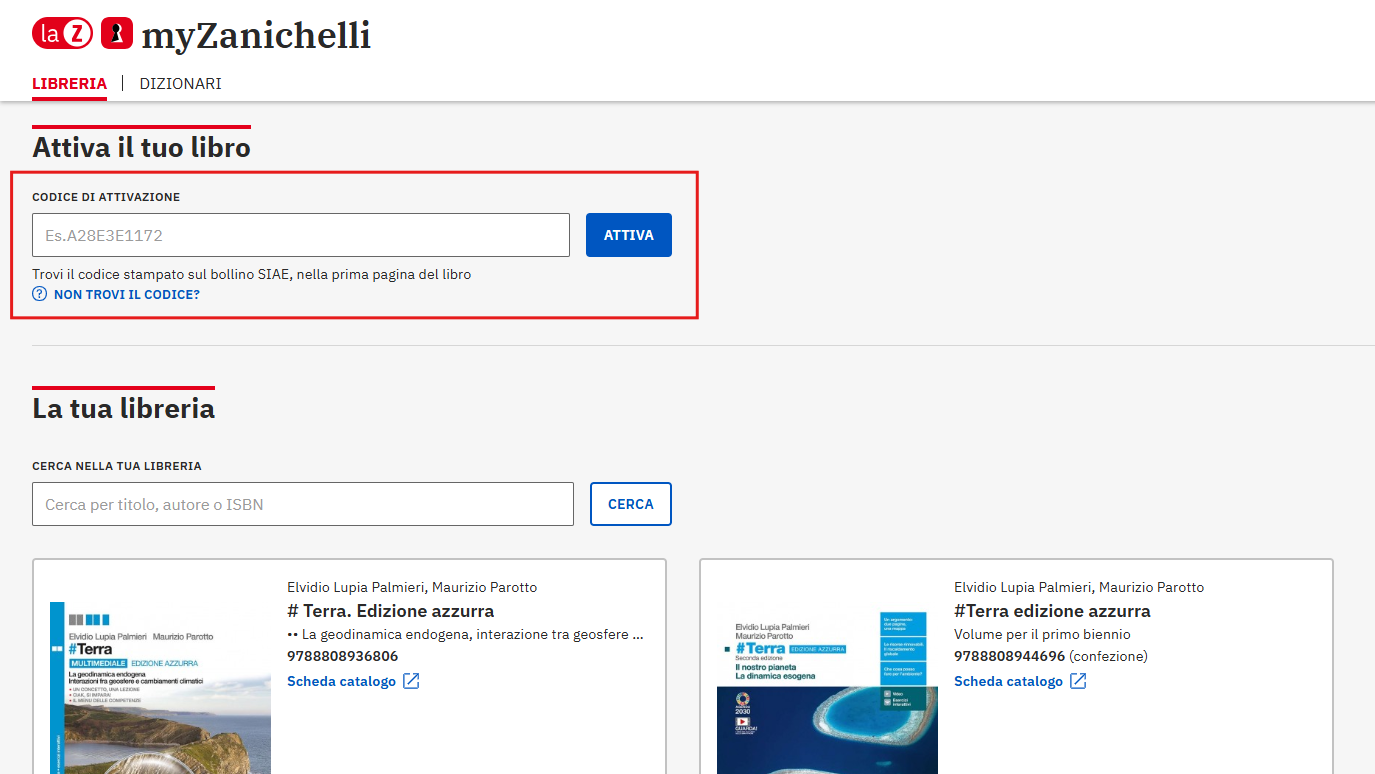Click the 'Trovi il codice stampato' hint text
The height and width of the screenshot is (774, 1375).
click(251, 274)
